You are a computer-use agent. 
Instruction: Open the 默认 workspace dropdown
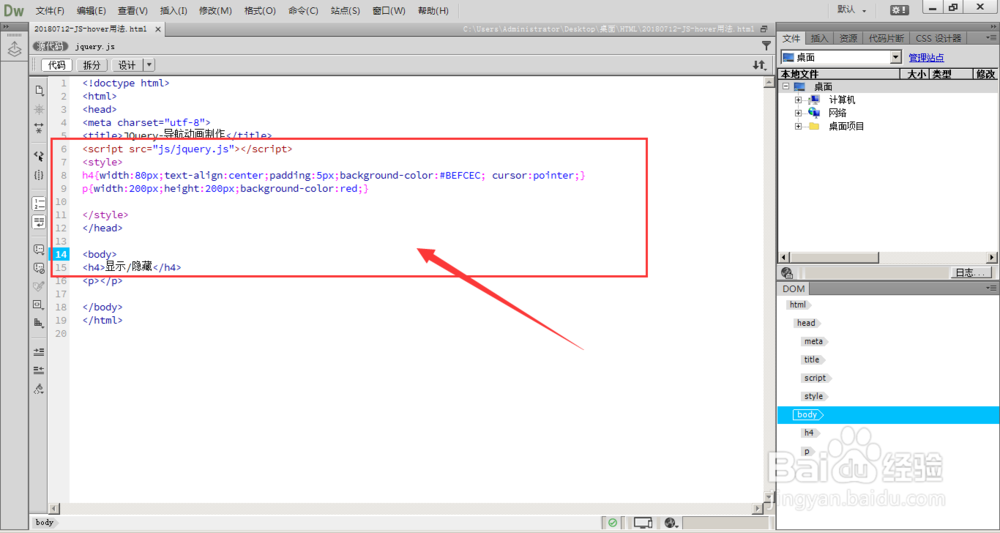tap(852, 10)
